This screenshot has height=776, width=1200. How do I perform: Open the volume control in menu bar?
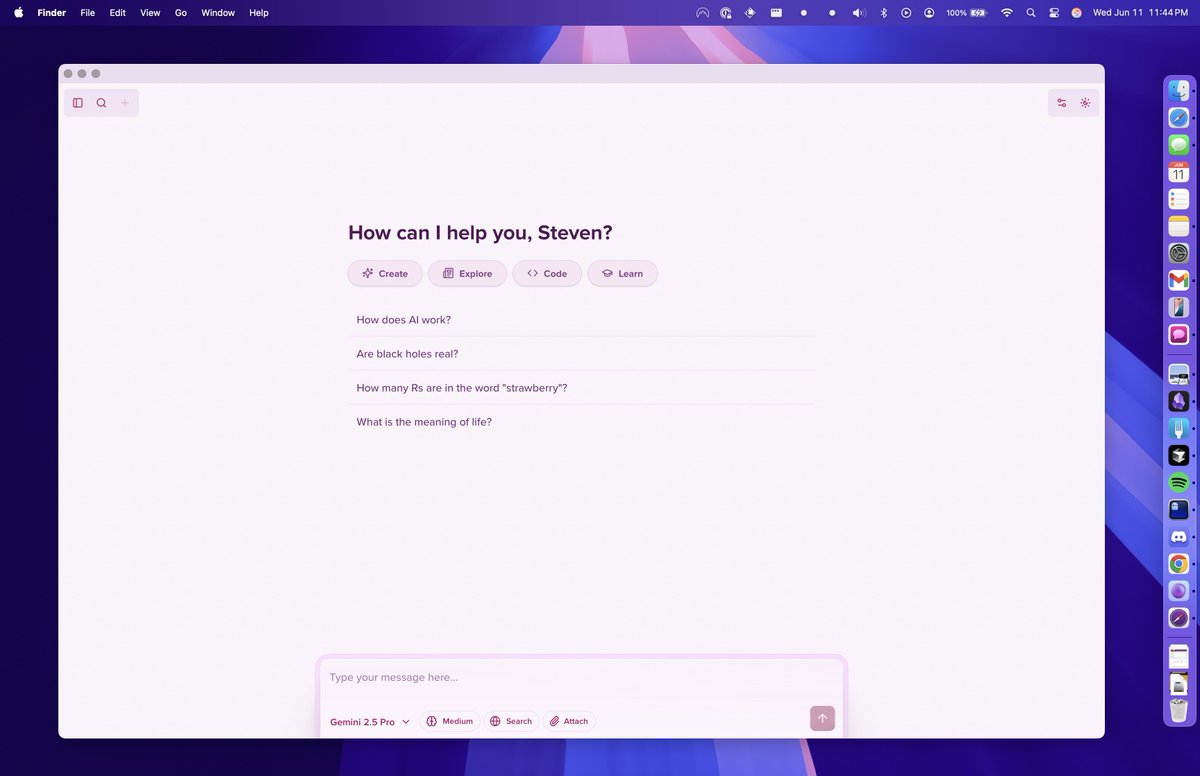858,13
